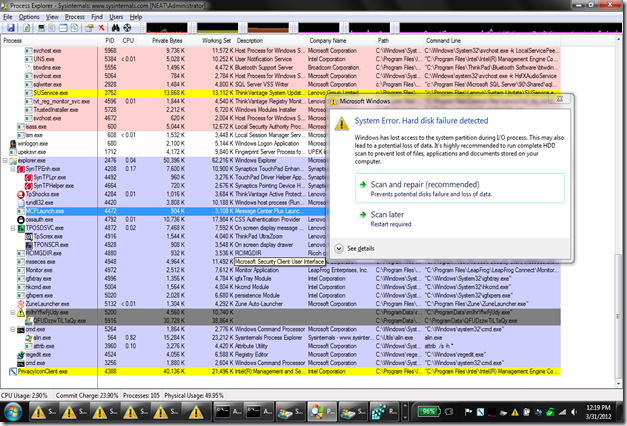Collapse the SynTPEnh.exe child processes
Screen dimensions: 627x426
pos(12,170)
